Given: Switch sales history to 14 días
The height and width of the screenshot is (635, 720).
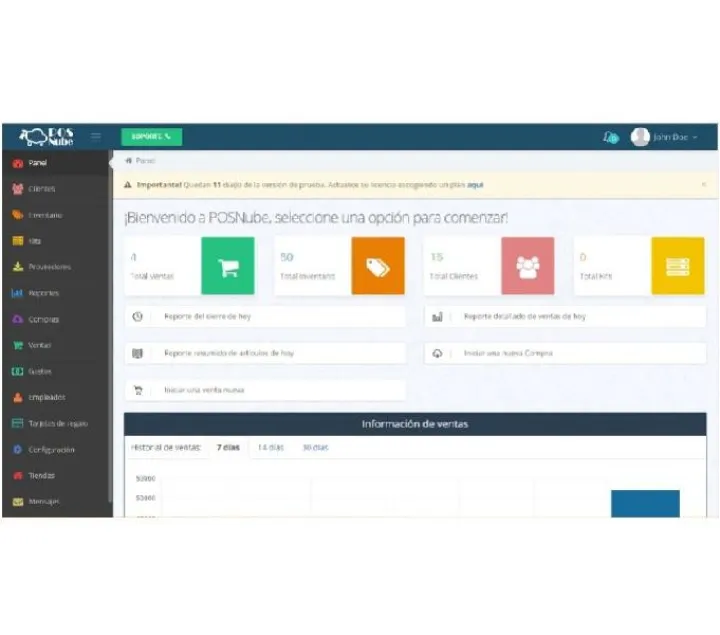Looking at the screenshot, I should [270, 447].
